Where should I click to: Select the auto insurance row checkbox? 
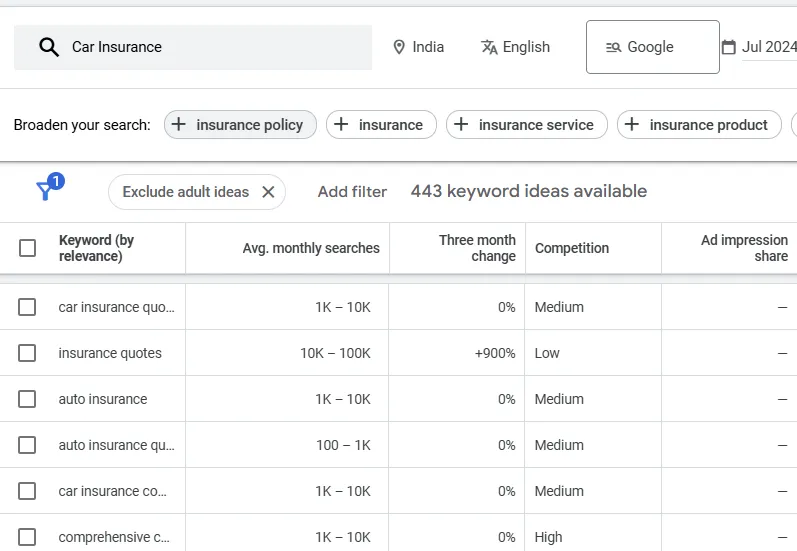click(27, 399)
